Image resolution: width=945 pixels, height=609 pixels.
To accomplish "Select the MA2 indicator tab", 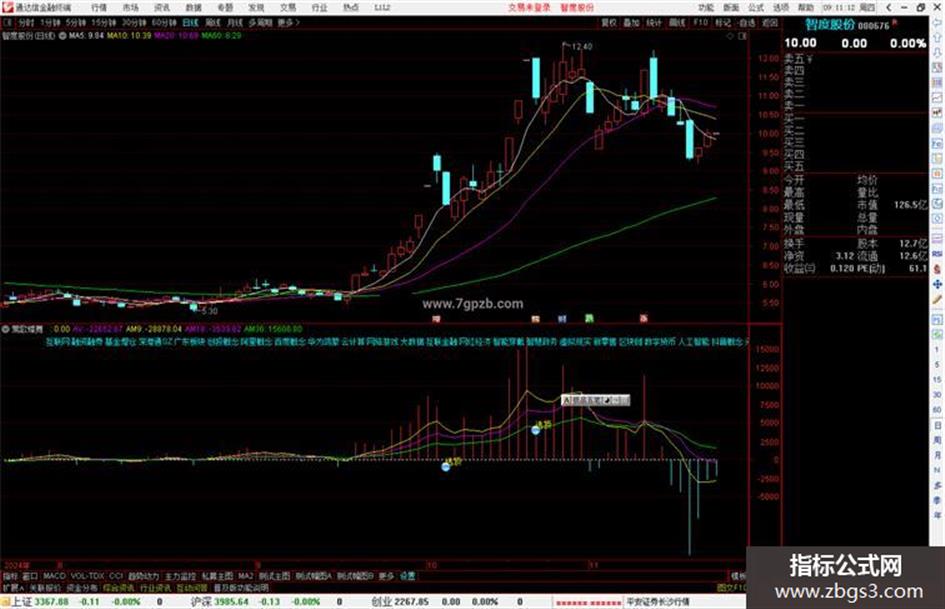I will pos(245,576).
